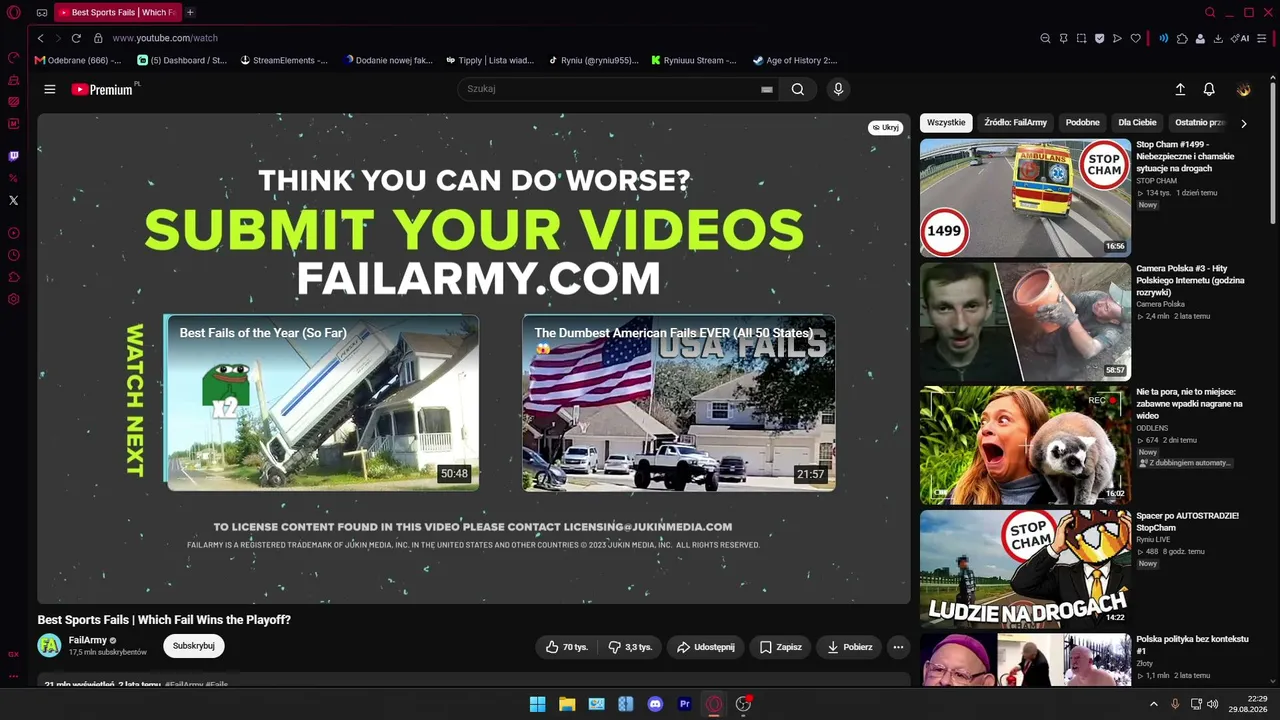Select the Podobne filter chip

click(x=1083, y=123)
